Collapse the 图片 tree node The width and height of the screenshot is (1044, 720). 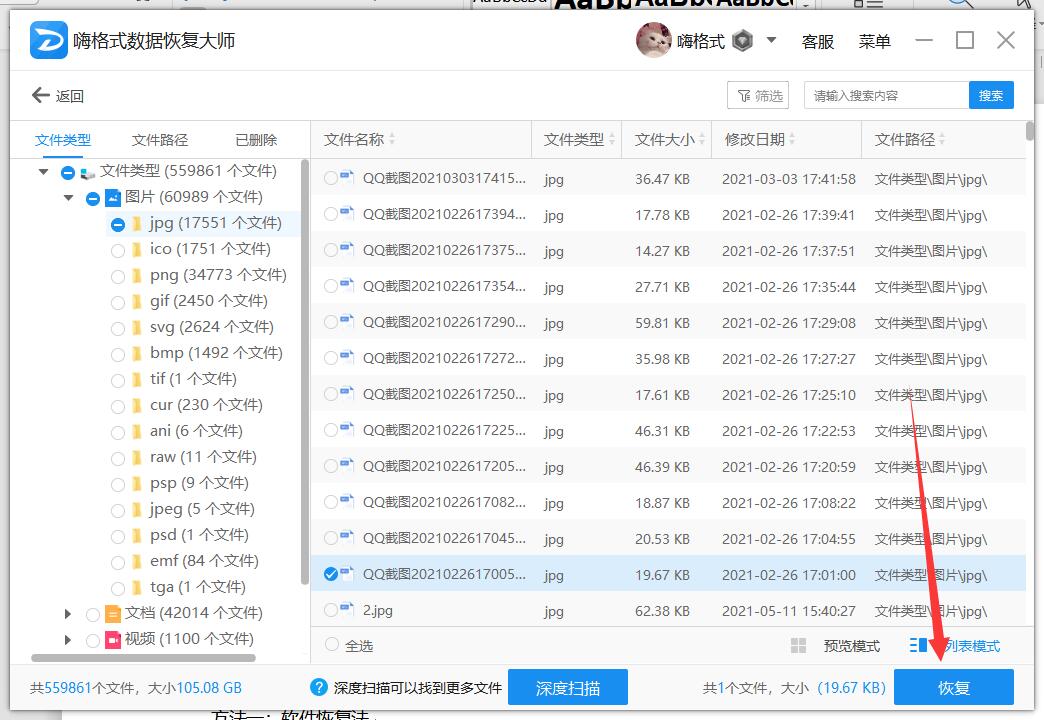pyautogui.click(x=68, y=198)
